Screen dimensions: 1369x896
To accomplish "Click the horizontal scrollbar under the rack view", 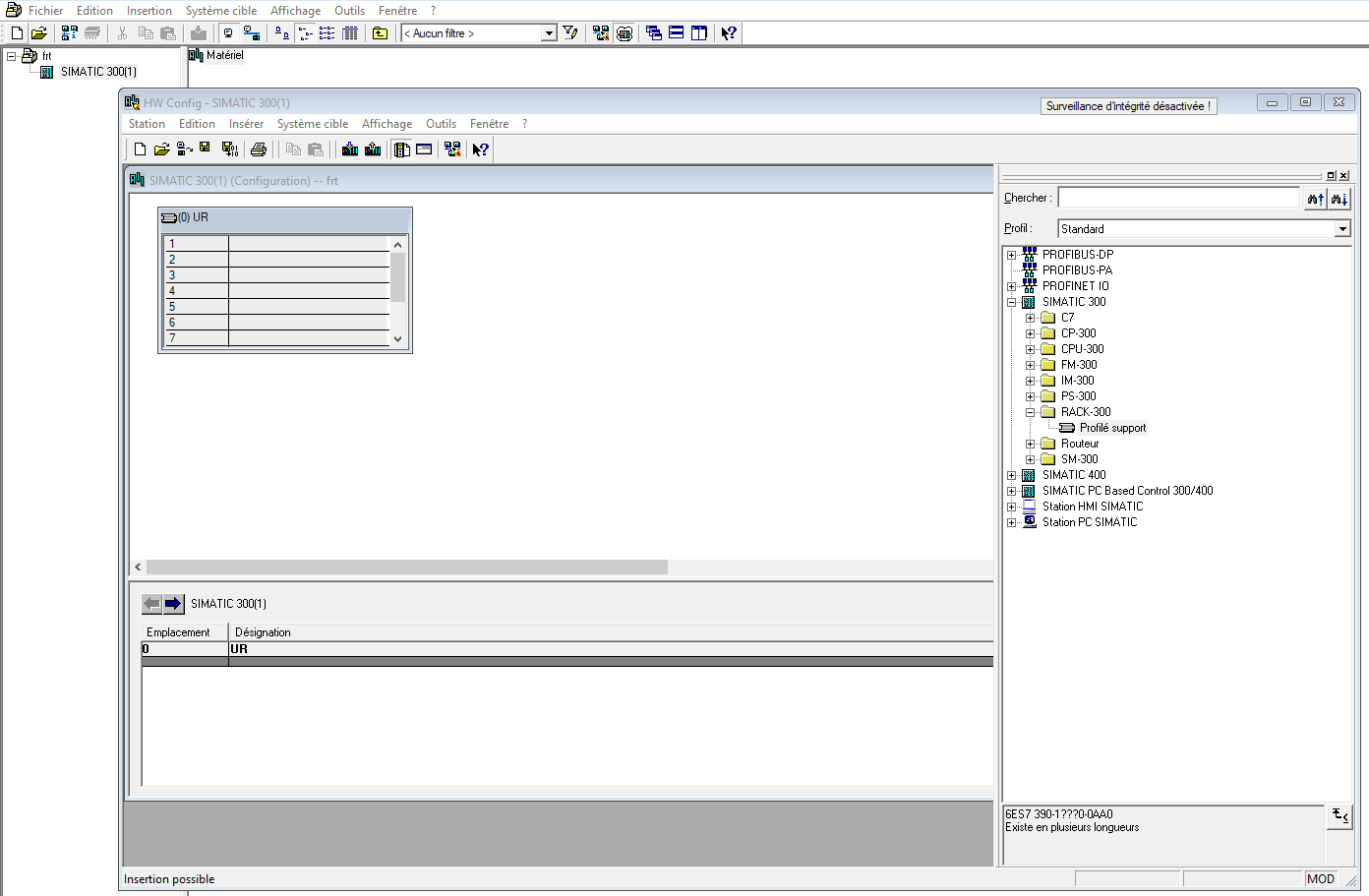I will point(406,567).
